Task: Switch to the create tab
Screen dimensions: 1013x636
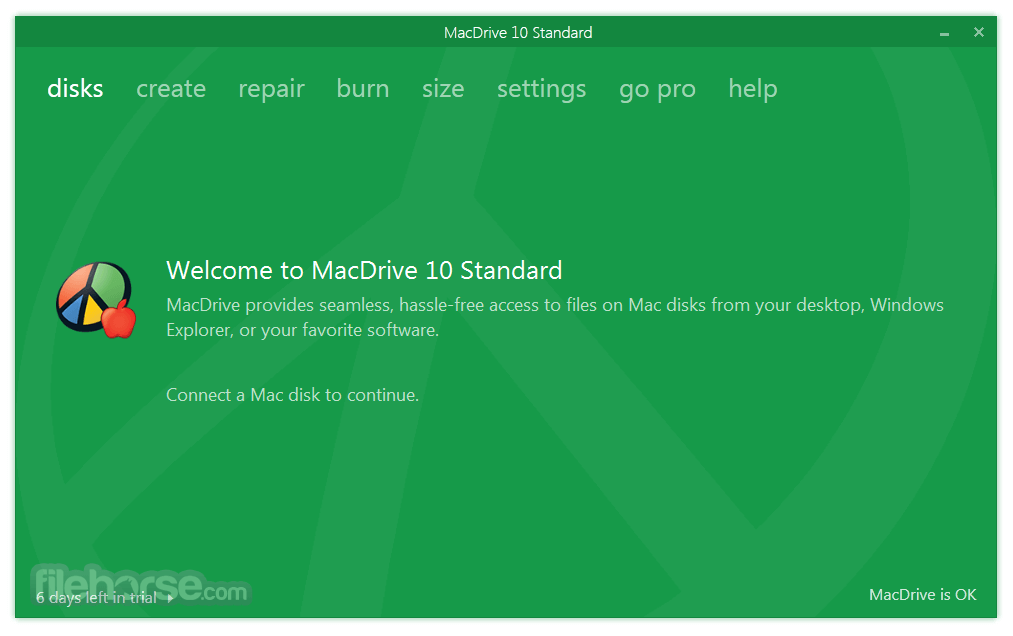Action: 171,89
